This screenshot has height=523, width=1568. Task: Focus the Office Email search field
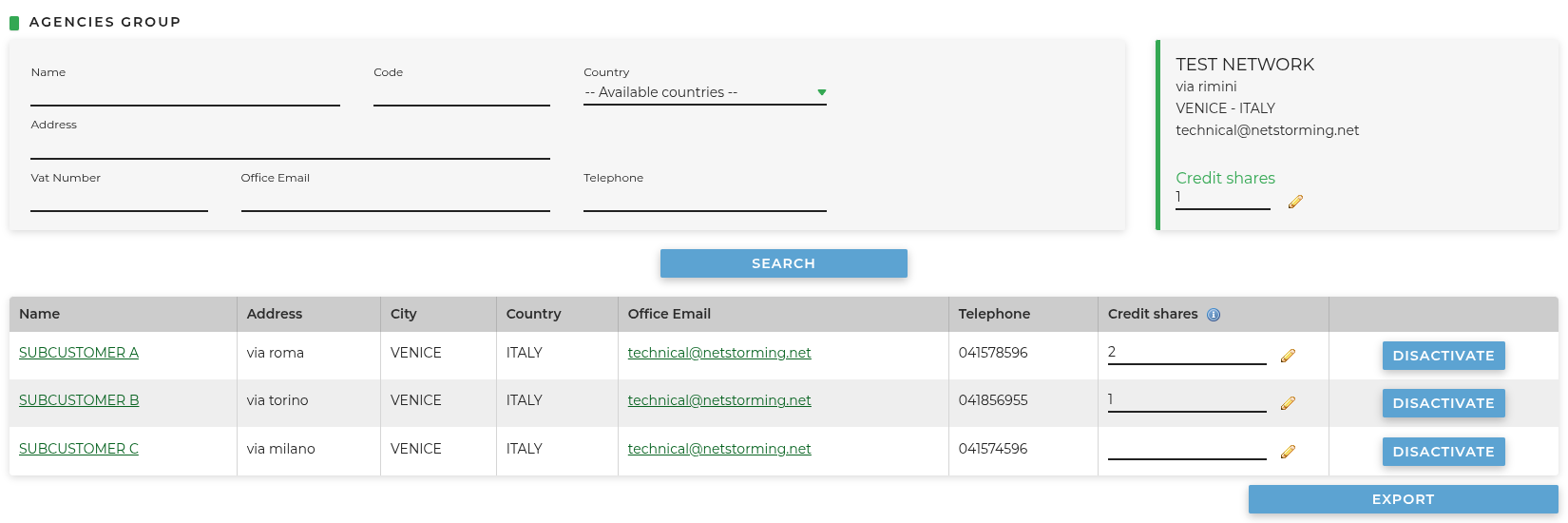(395, 199)
